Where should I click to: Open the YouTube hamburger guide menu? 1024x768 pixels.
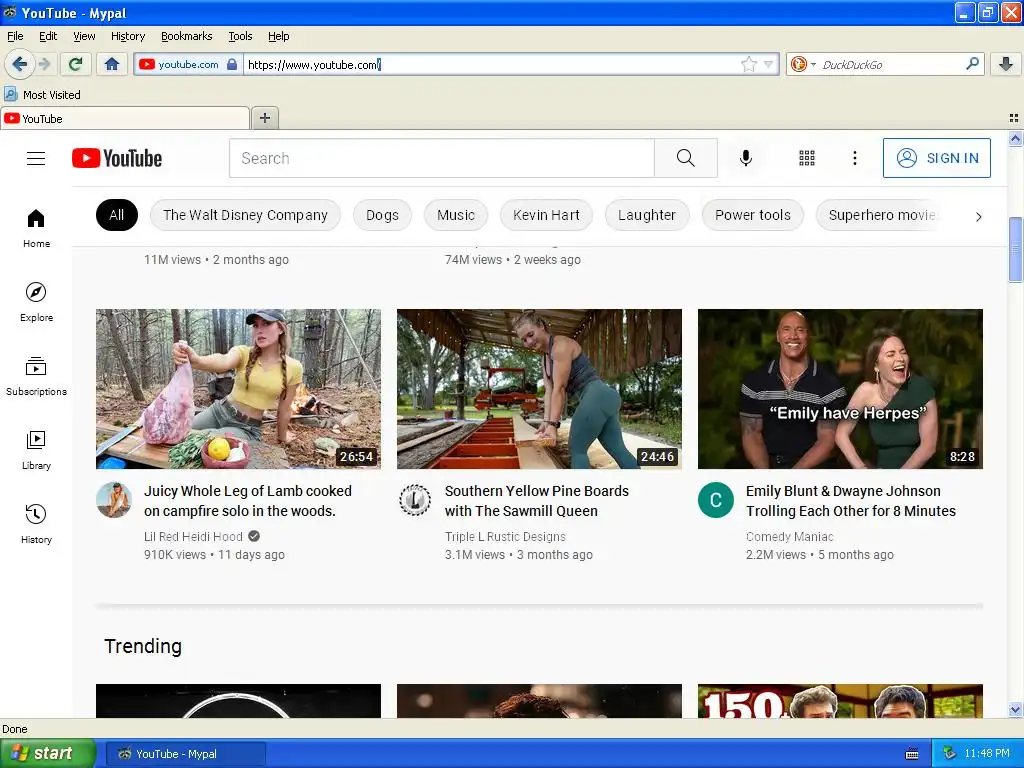[36, 159]
